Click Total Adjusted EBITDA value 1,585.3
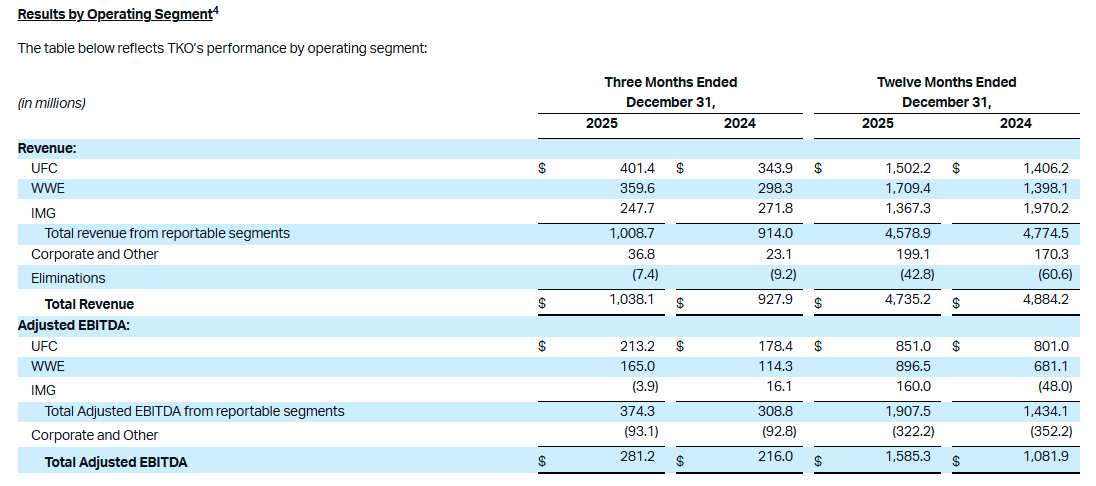 909,457
